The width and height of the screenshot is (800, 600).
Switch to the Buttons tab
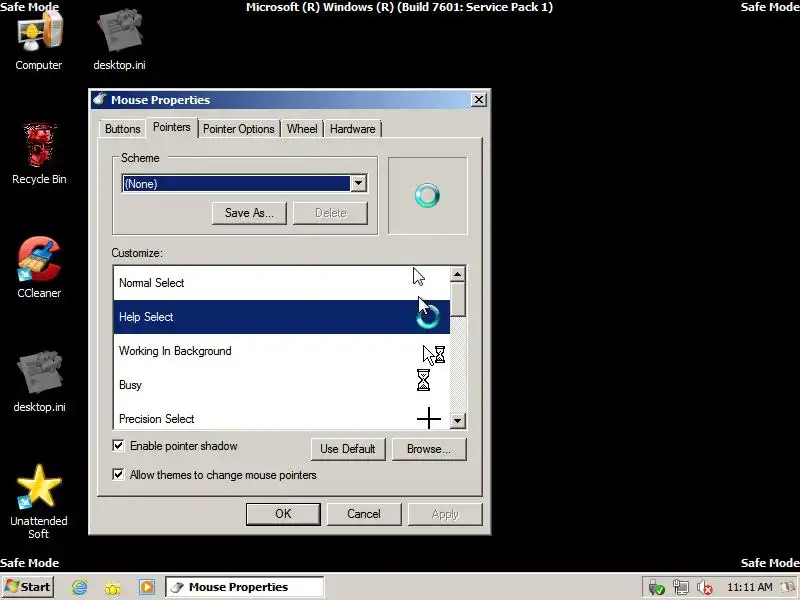point(122,129)
